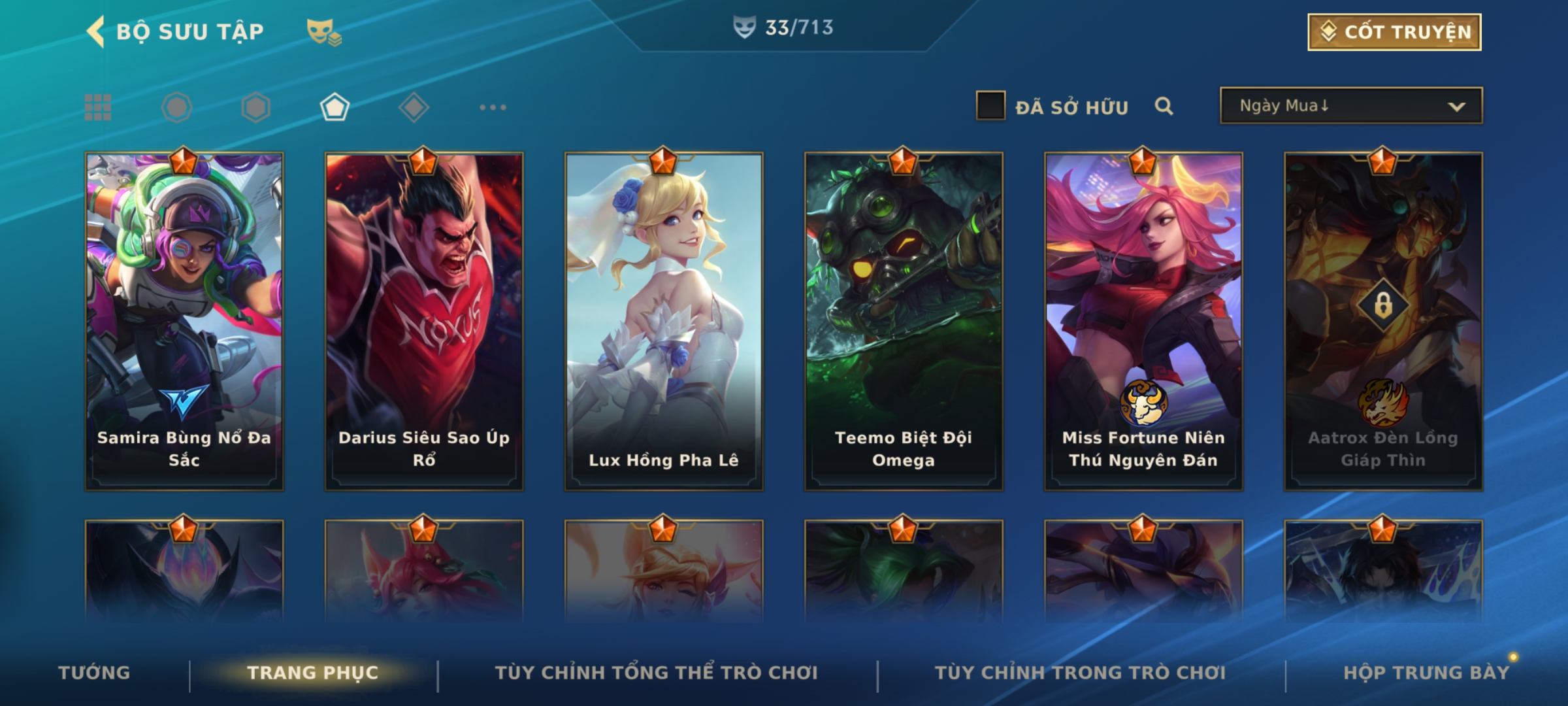Open the Cốt Truyện button
The image size is (1568, 706).
[x=1394, y=31]
